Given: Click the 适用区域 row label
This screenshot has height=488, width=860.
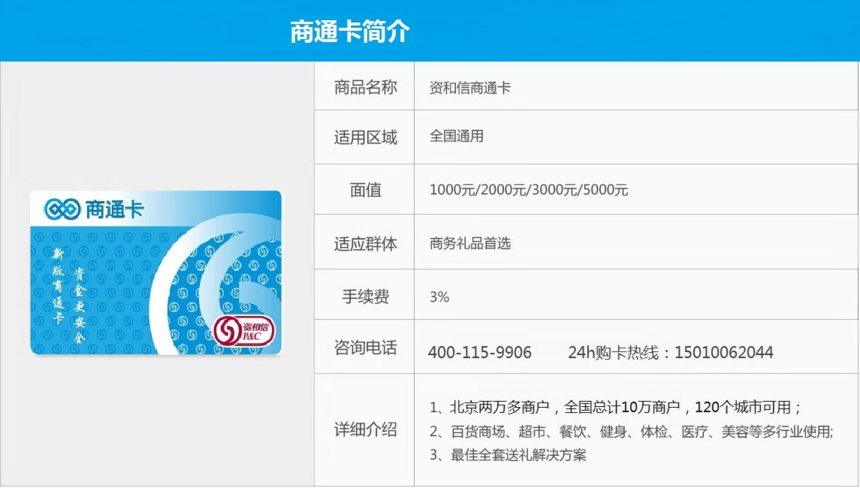Looking at the screenshot, I should click(x=365, y=137).
